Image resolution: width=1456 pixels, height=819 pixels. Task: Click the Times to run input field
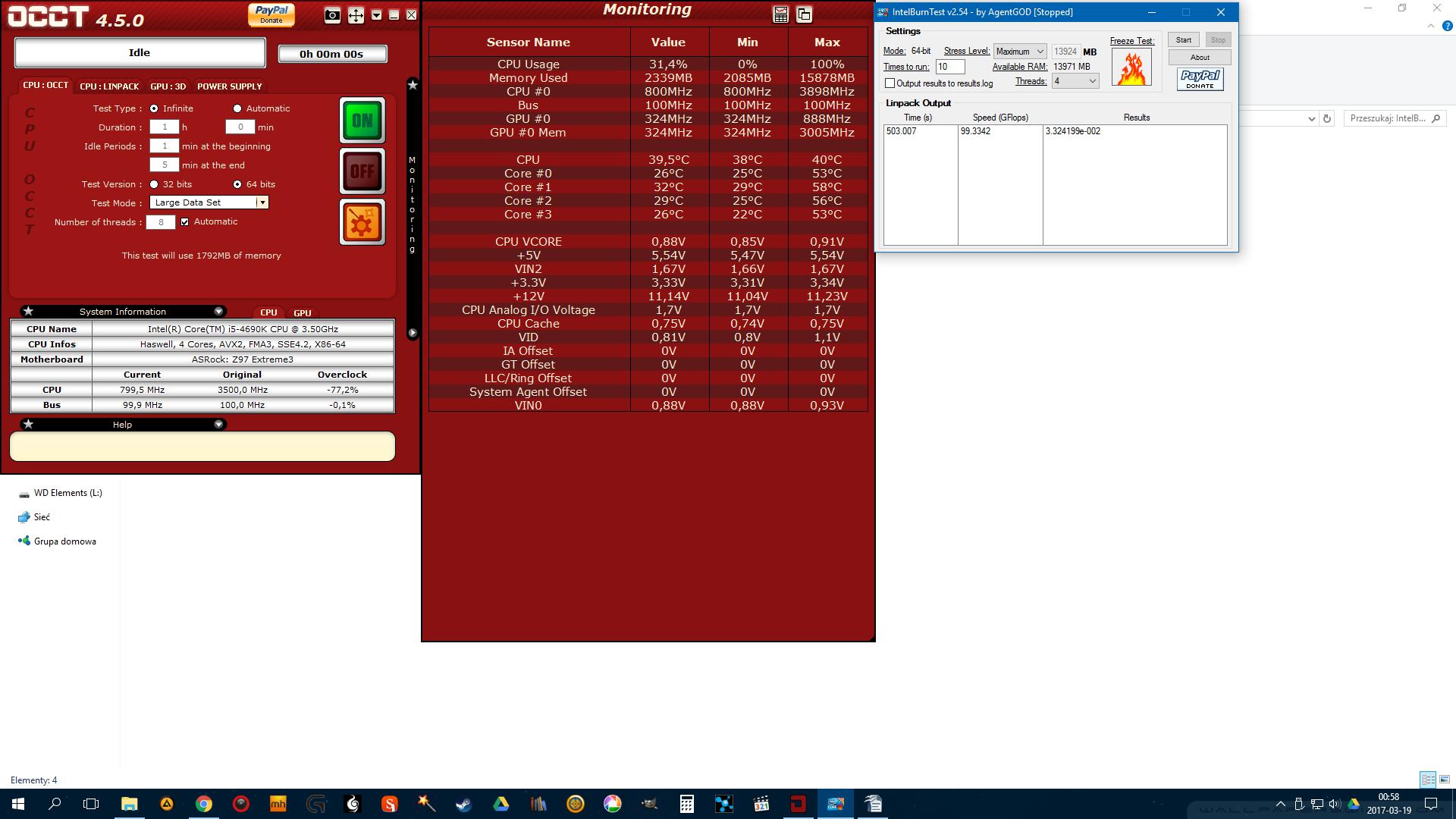pos(950,67)
